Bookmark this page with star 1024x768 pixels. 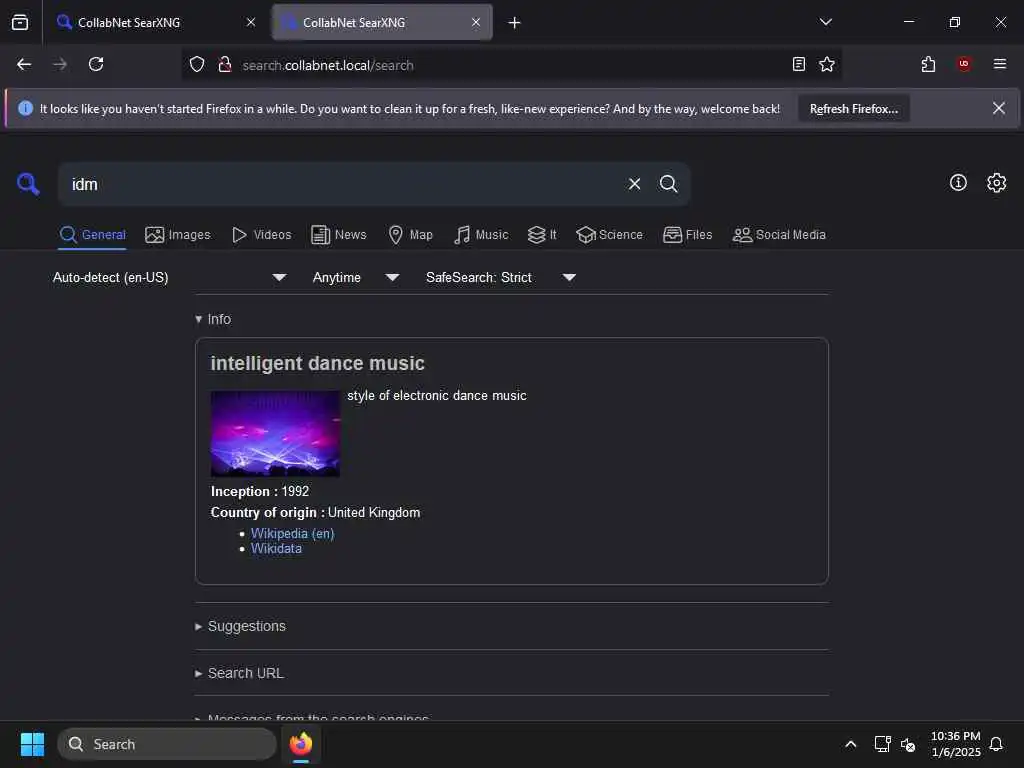[x=827, y=64]
